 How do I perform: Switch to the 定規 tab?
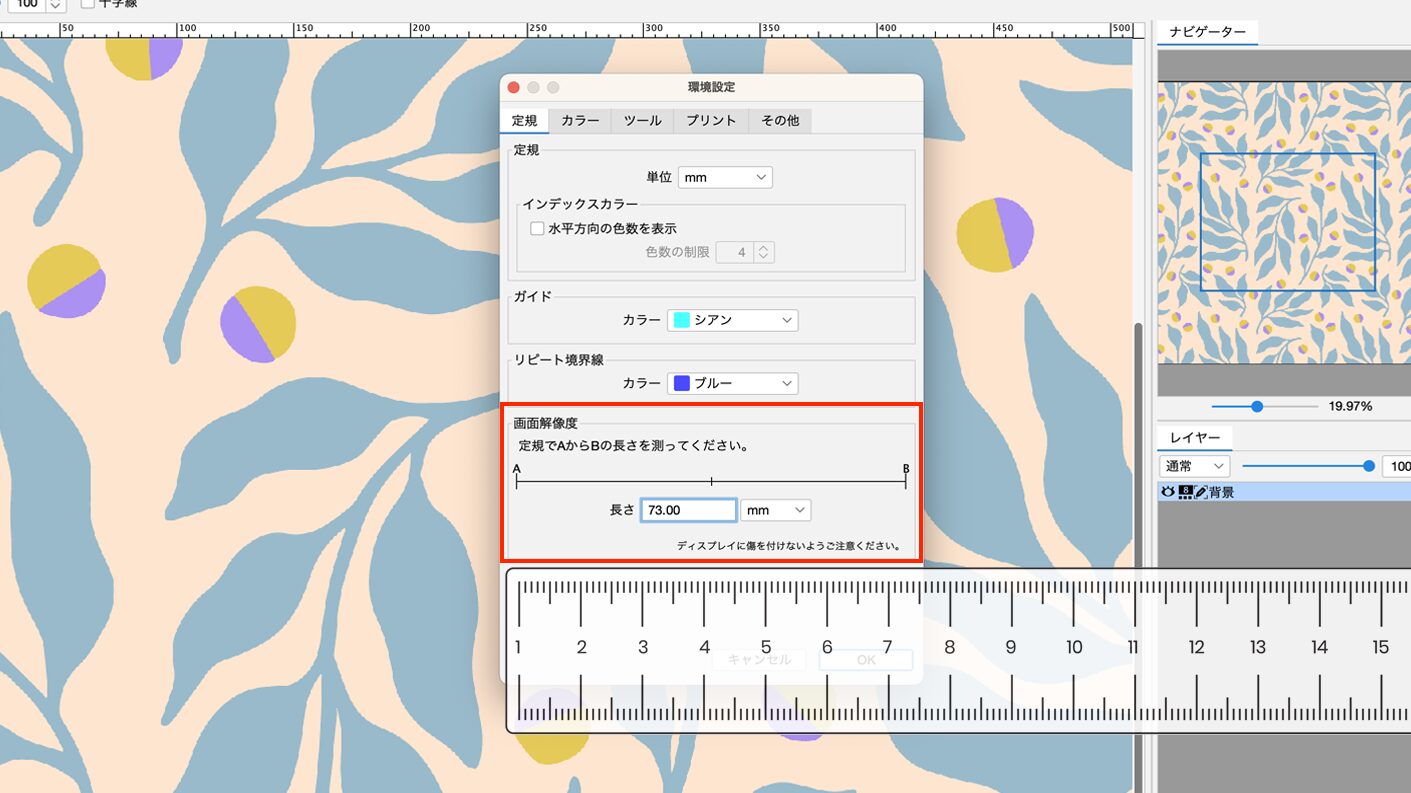pyautogui.click(x=524, y=120)
